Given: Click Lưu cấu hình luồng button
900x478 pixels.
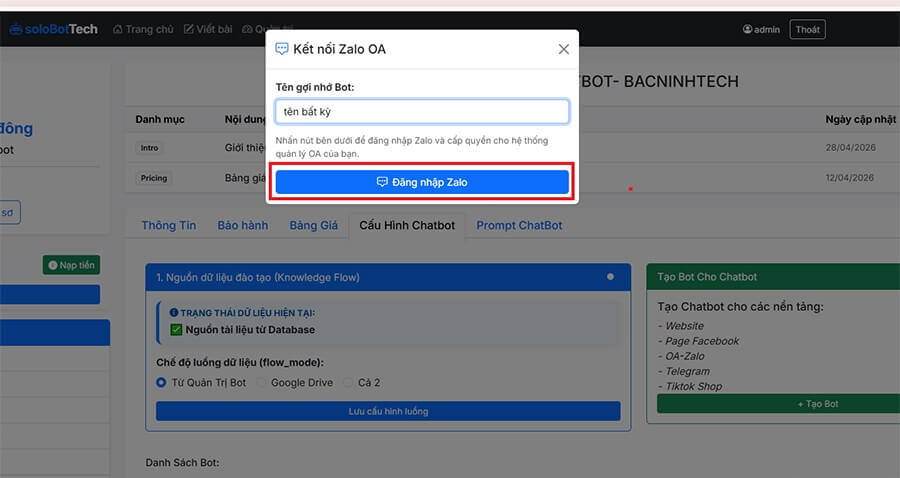Looking at the screenshot, I should click(x=388, y=411).
